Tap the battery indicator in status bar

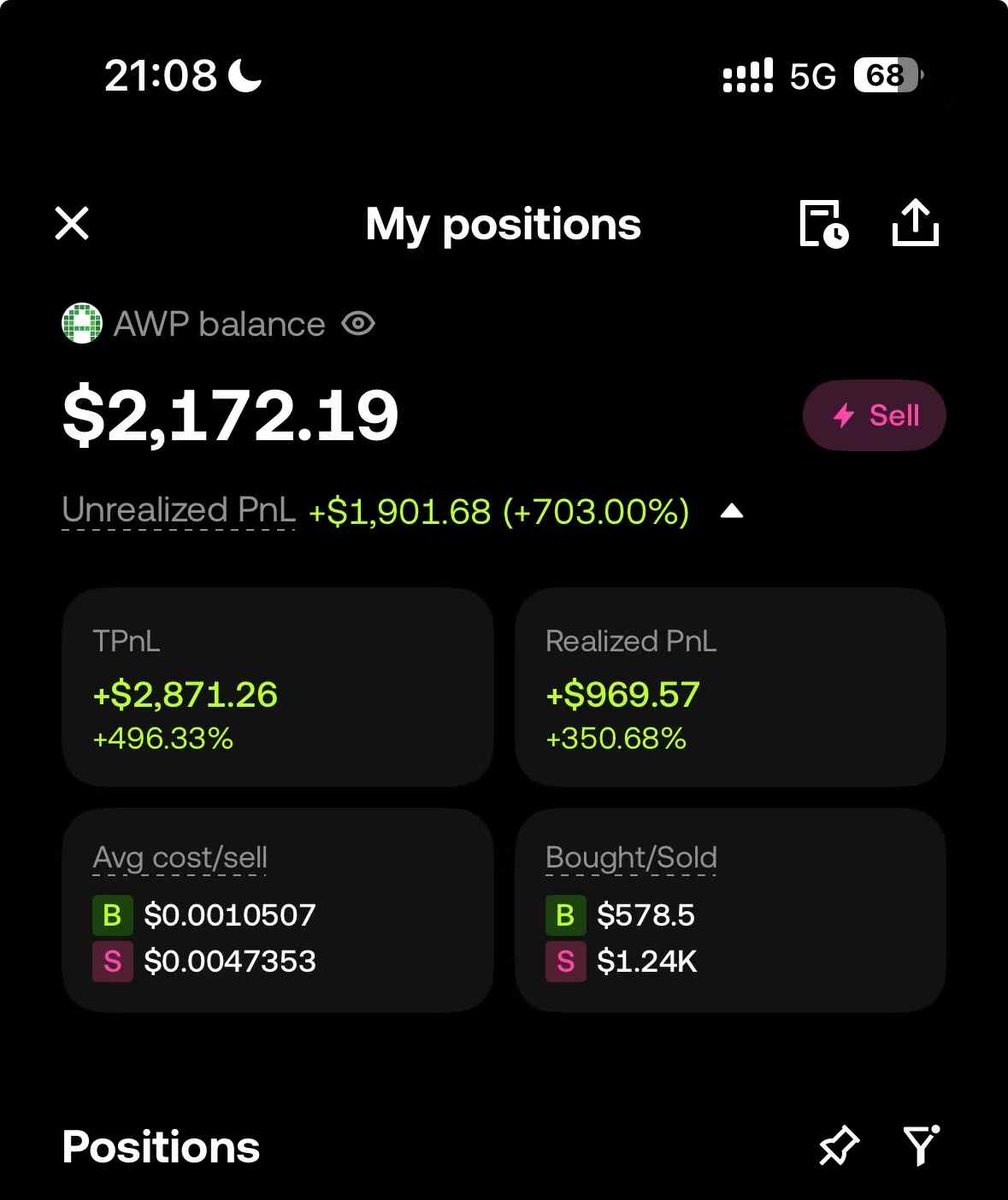888,76
